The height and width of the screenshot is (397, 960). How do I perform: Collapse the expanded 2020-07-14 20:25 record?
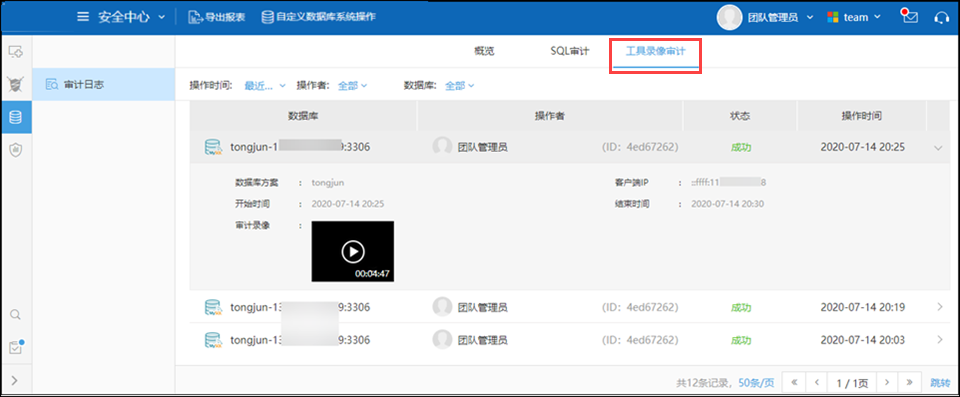pyautogui.click(x=939, y=148)
